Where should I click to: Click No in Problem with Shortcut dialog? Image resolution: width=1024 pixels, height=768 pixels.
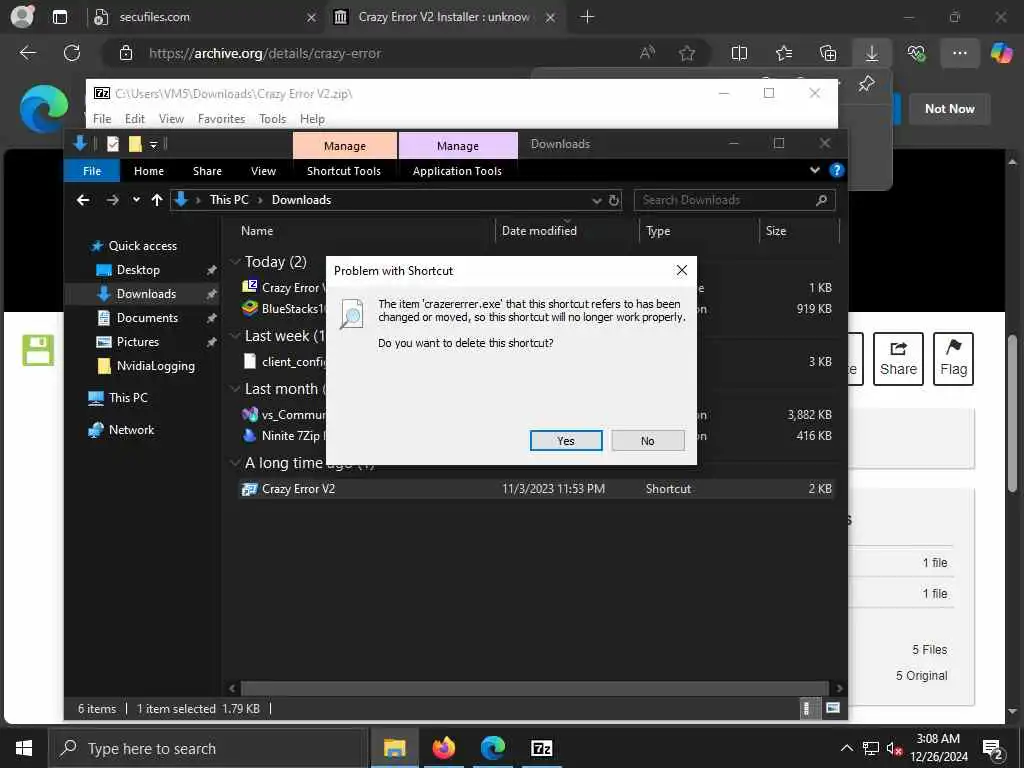(647, 441)
